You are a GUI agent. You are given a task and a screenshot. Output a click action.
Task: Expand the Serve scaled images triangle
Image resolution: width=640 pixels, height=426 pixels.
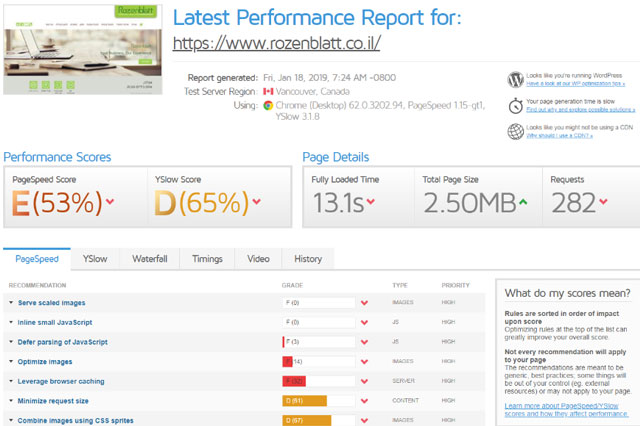[x=11, y=302]
